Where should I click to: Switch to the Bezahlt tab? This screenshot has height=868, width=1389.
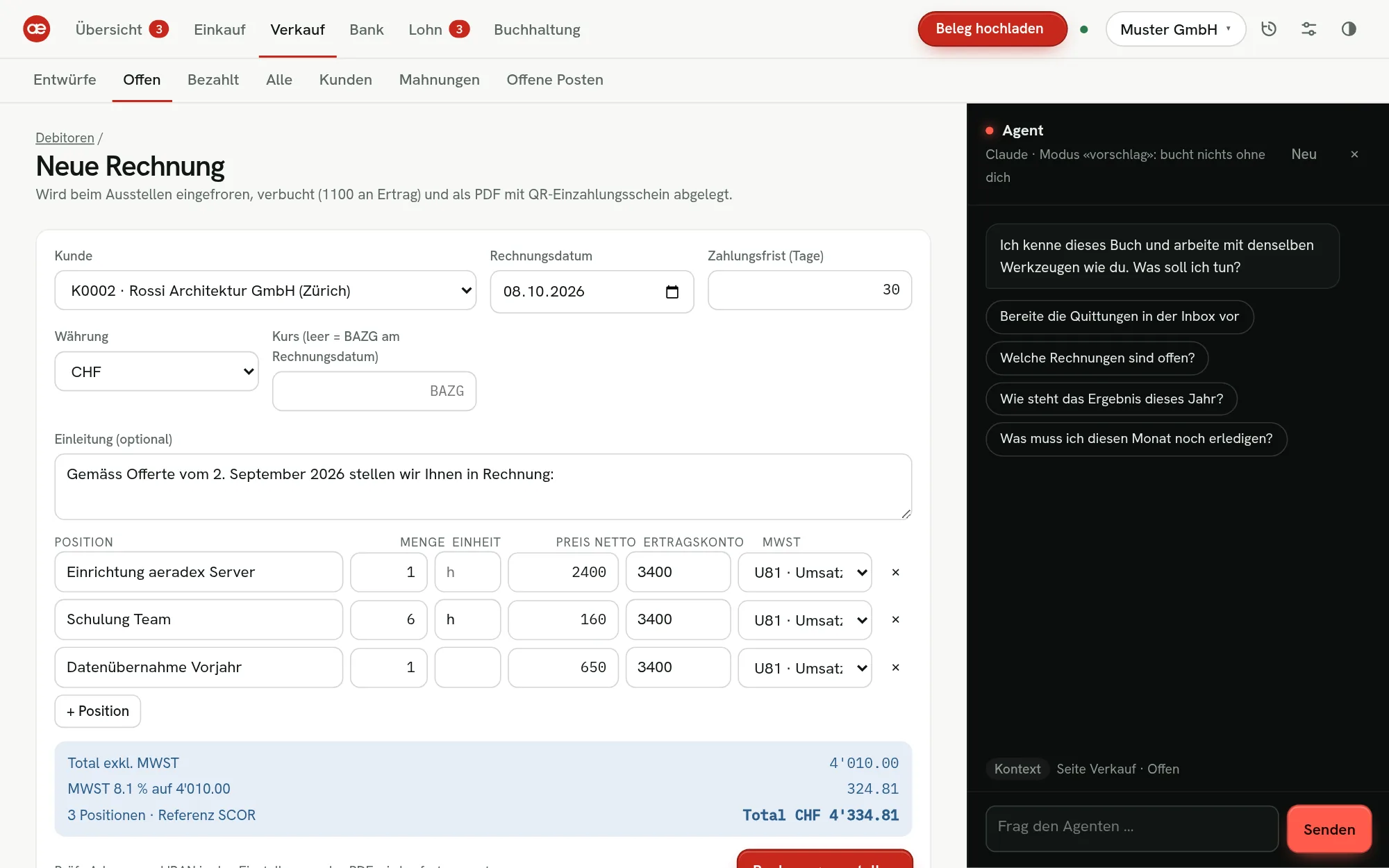213,80
